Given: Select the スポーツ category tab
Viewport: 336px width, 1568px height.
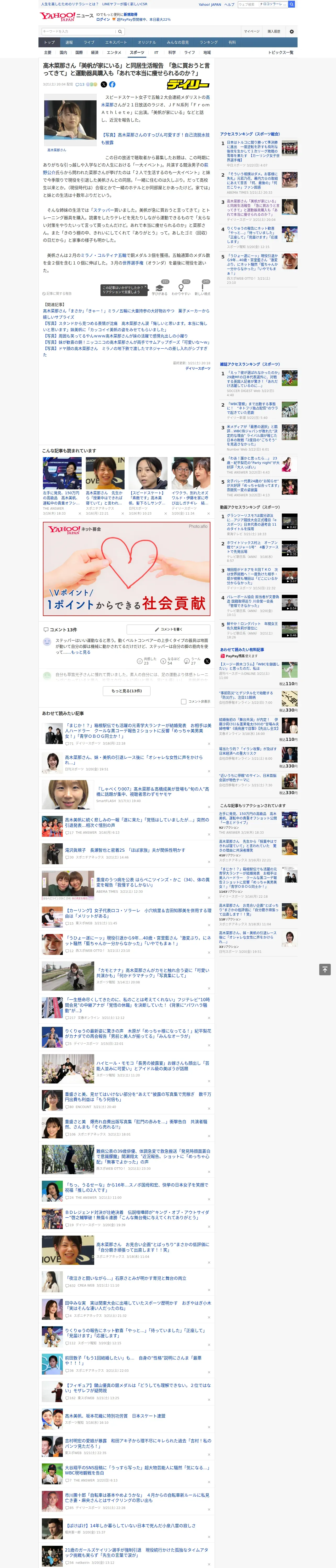Looking at the screenshot, I should (137, 53).
